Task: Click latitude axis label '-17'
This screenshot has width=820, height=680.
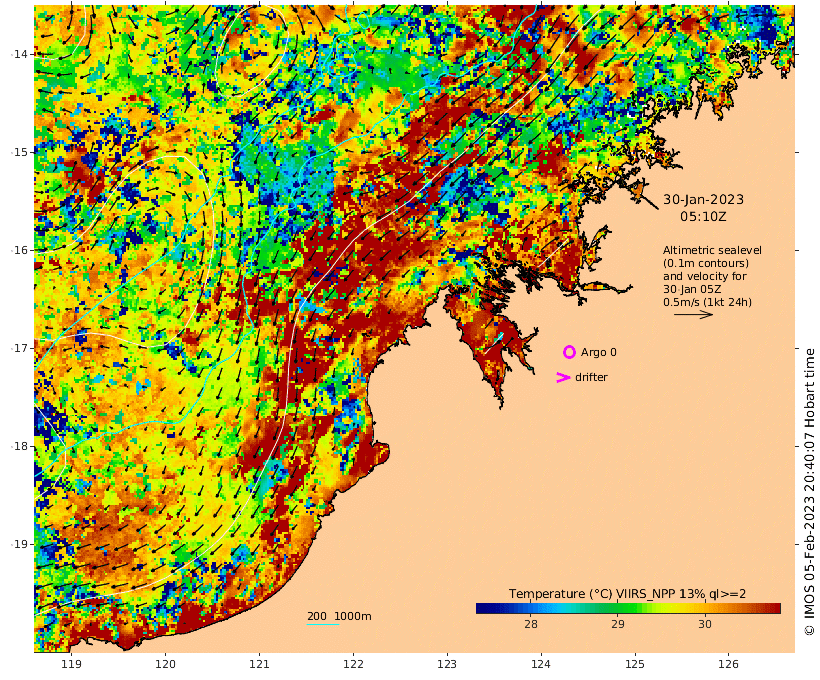Action: (x=20, y=348)
